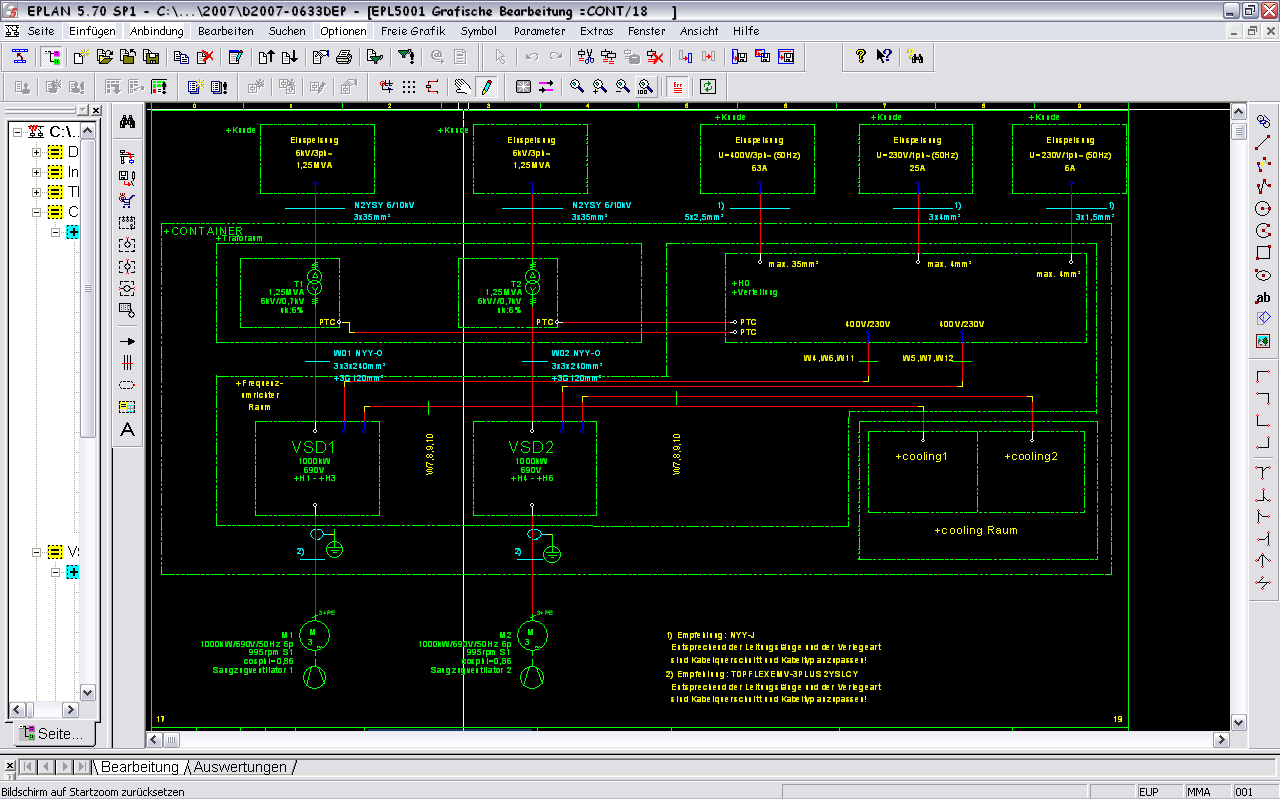Expand the 'Tl' folder tree node
Screen dimensions: 1280x800
37,192
